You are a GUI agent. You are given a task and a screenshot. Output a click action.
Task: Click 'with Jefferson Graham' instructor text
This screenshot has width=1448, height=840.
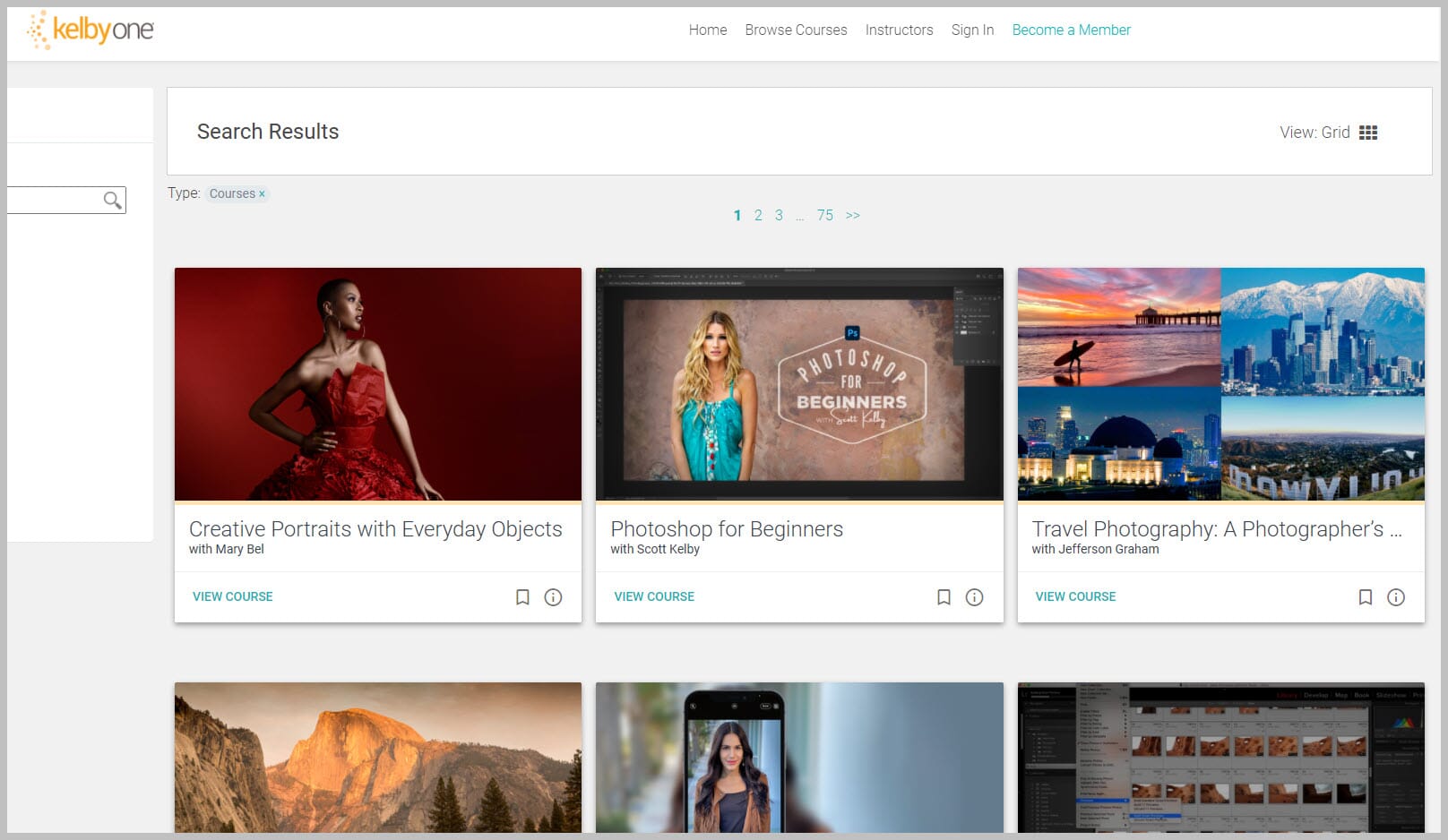click(1095, 549)
